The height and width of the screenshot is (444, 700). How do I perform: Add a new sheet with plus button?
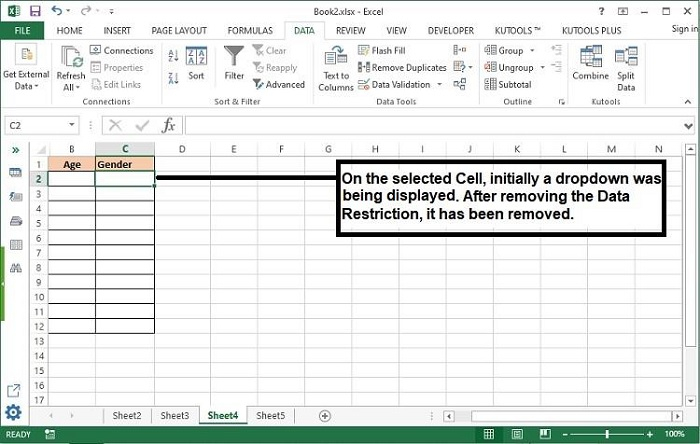[x=325, y=416]
